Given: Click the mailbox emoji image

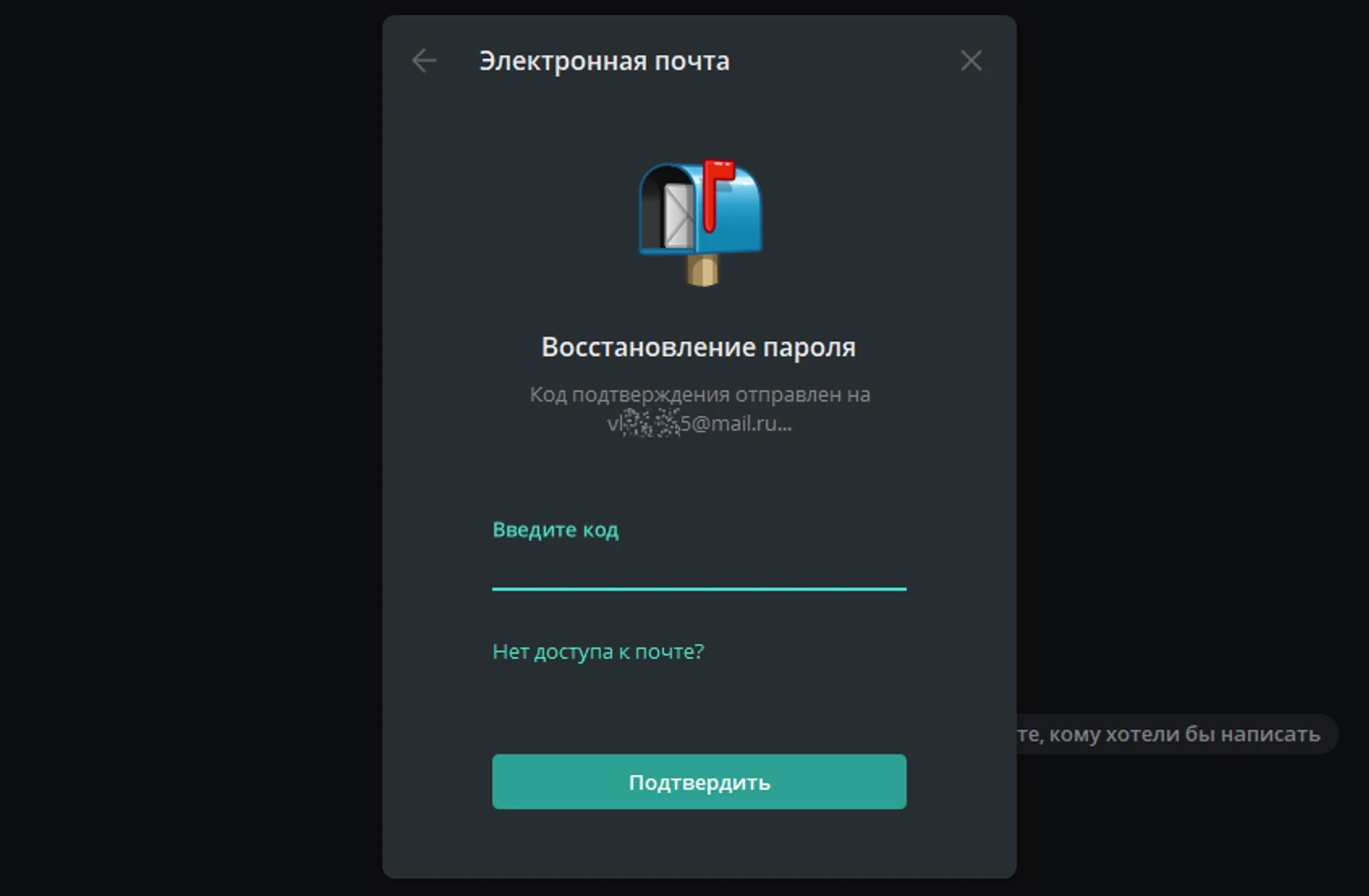Looking at the screenshot, I should tap(700, 222).
